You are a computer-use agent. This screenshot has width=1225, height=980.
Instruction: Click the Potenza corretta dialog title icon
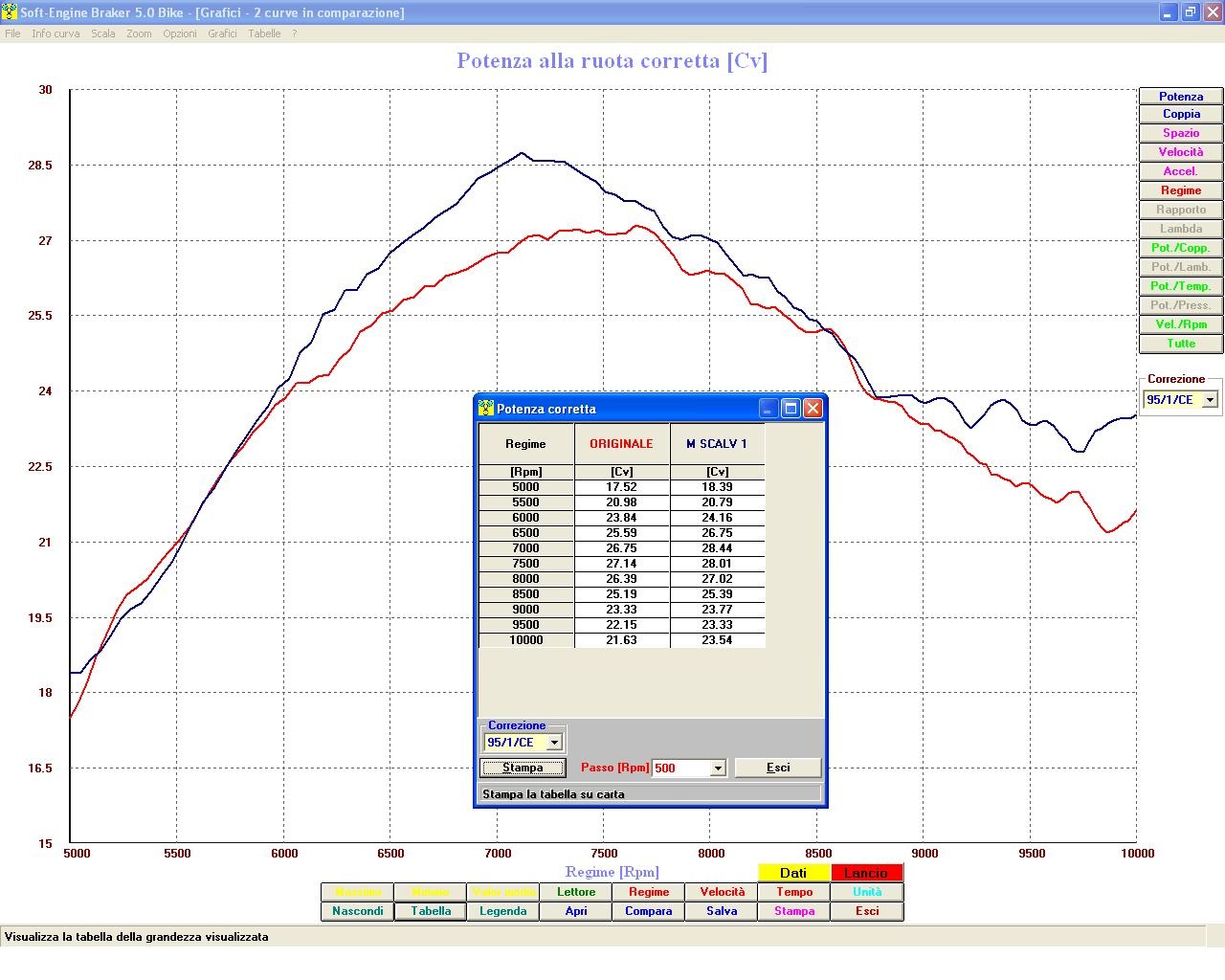pyautogui.click(x=486, y=408)
